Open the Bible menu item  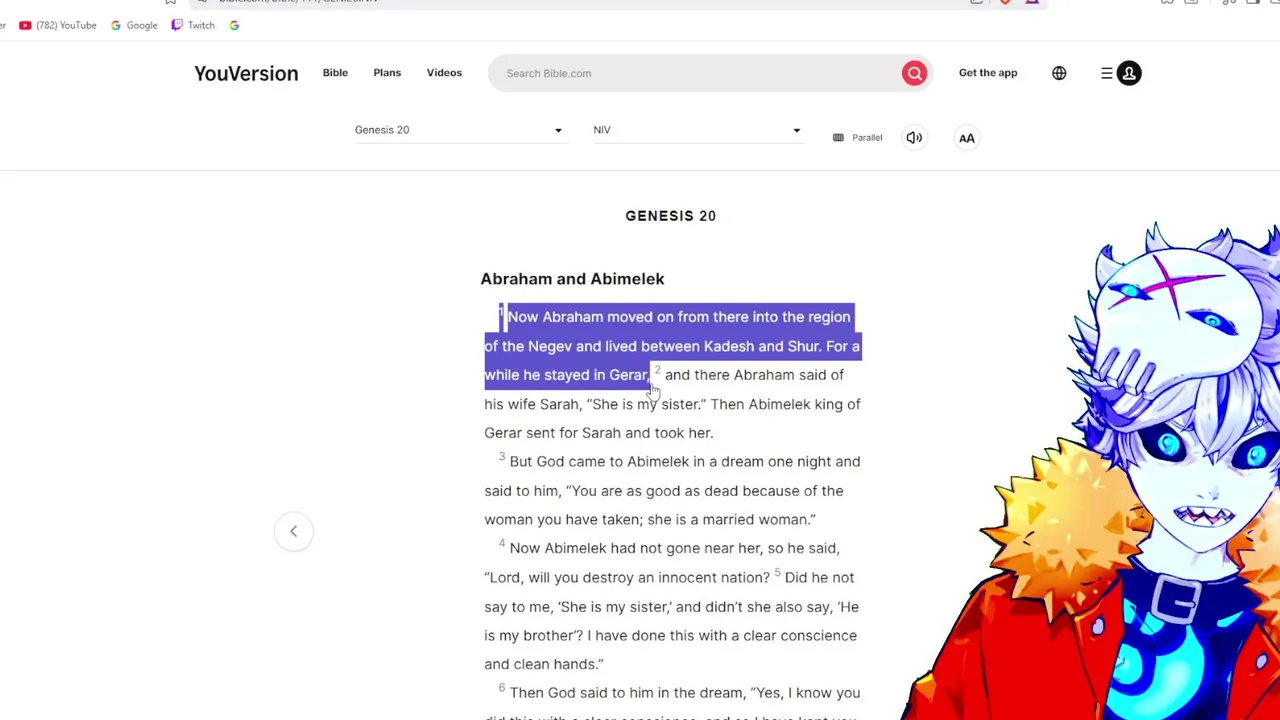(335, 73)
